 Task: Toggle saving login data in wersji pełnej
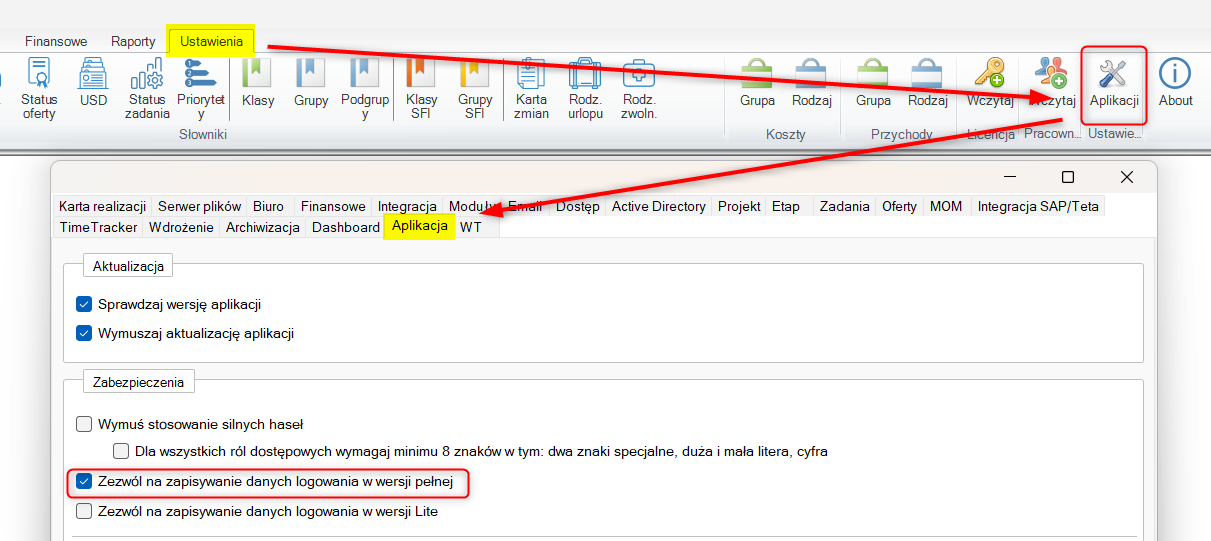(84, 482)
